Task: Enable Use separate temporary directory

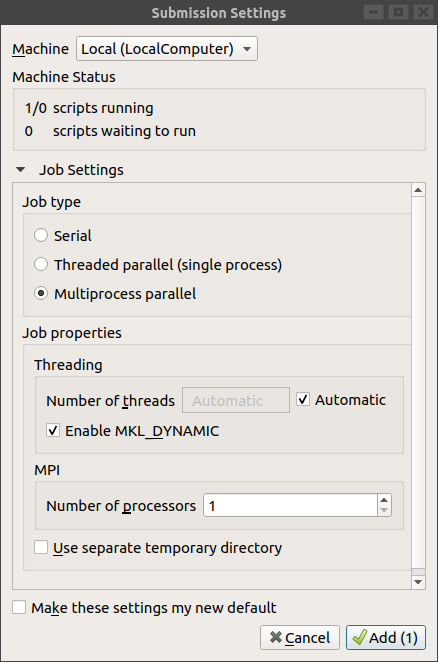Action: [x=41, y=547]
